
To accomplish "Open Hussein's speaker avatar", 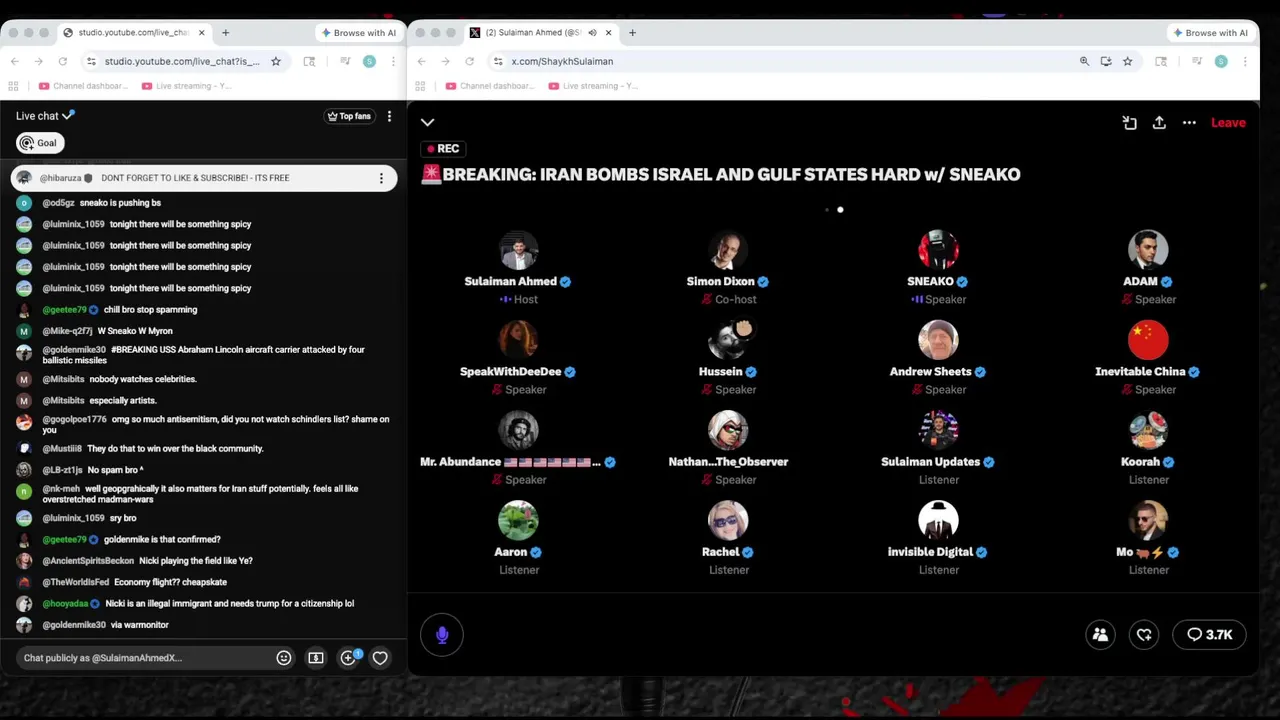I will point(728,340).
